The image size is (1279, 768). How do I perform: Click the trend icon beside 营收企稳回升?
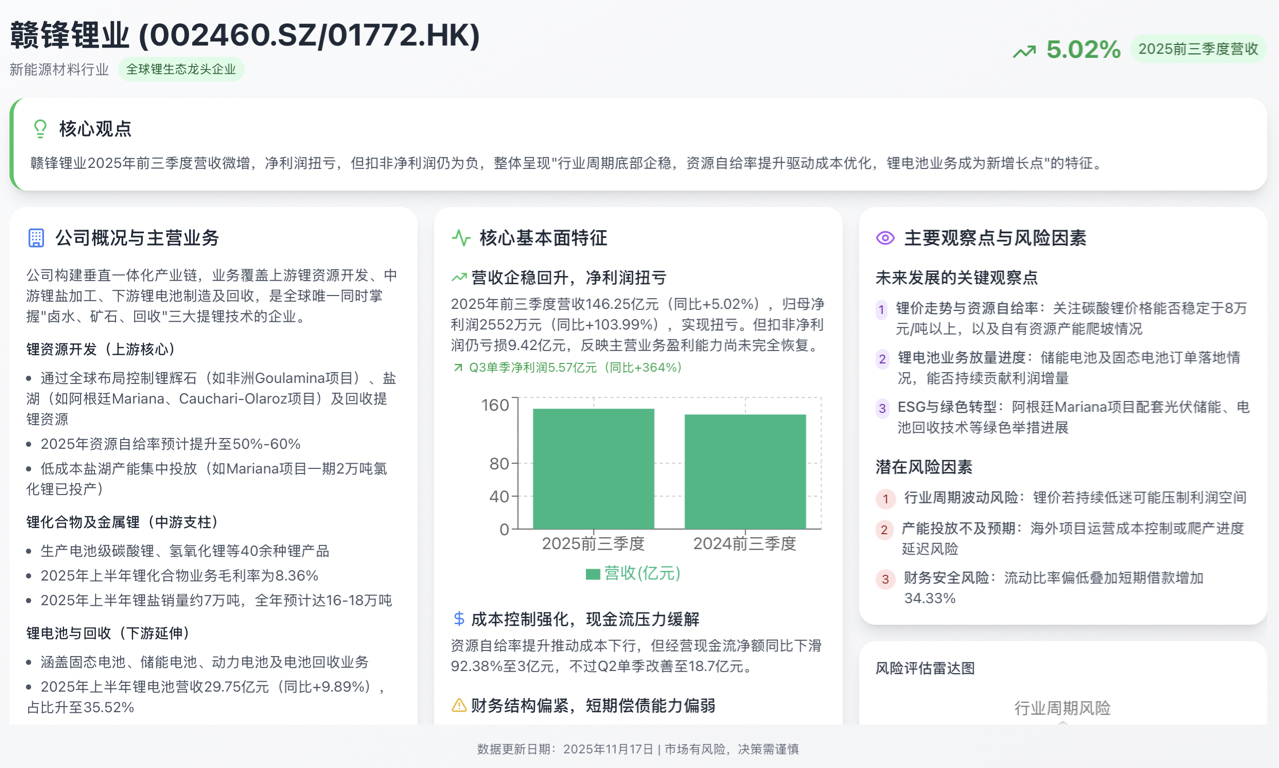click(x=459, y=278)
